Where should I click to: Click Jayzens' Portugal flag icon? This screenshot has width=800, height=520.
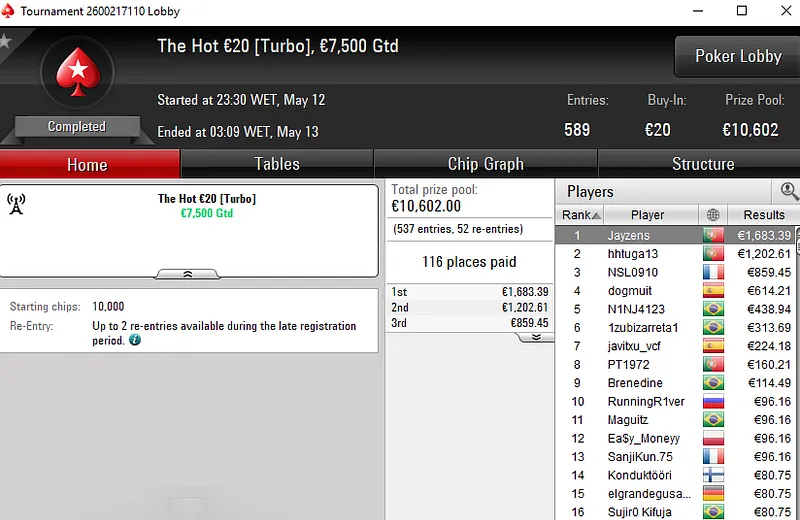tap(713, 236)
